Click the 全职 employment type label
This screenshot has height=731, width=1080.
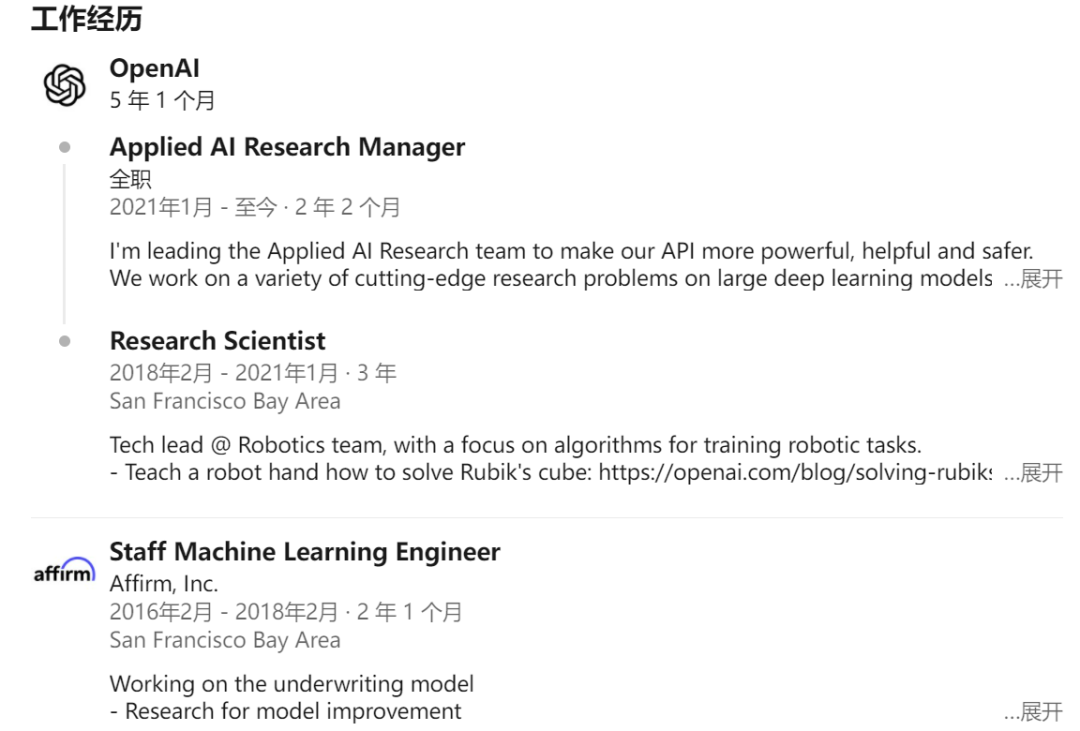(130, 180)
